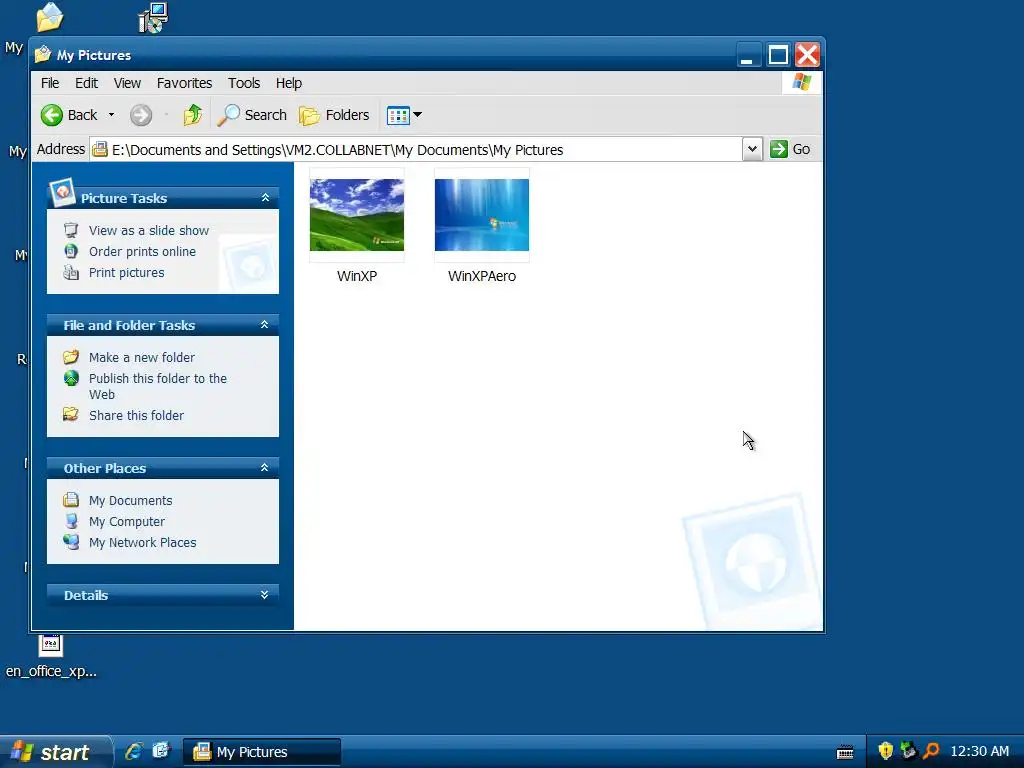Click Make a new folder
This screenshot has width=1024, height=768.
pos(142,357)
